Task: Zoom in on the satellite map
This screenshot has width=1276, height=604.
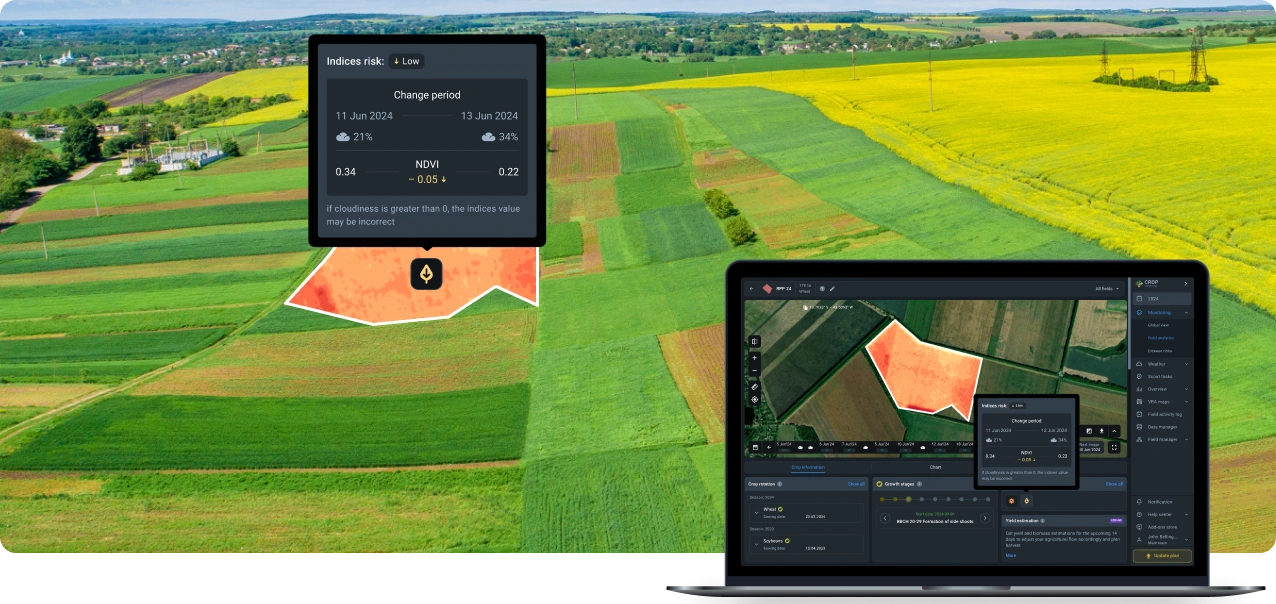Action: tap(754, 356)
